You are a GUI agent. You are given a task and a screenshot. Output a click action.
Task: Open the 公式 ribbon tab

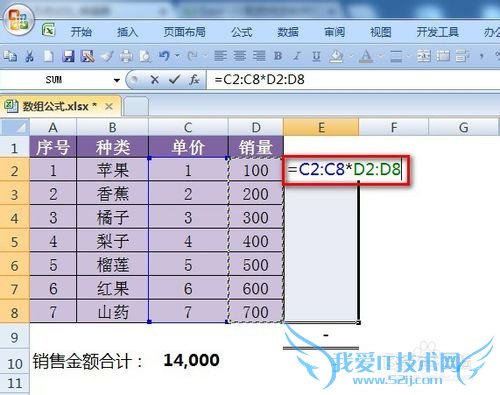click(x=242, y=32)
